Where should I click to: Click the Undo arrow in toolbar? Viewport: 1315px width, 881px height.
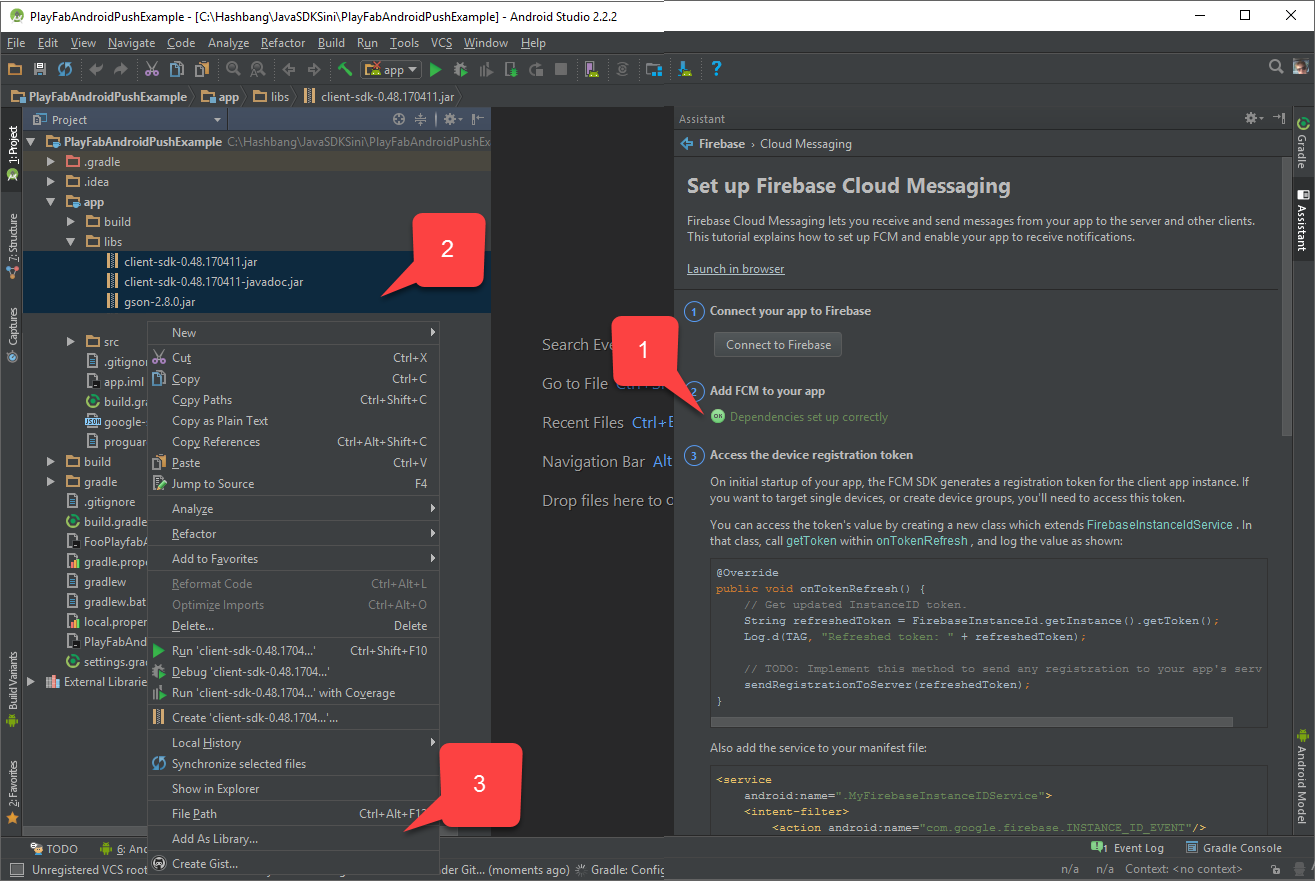[x=96, y=69]
